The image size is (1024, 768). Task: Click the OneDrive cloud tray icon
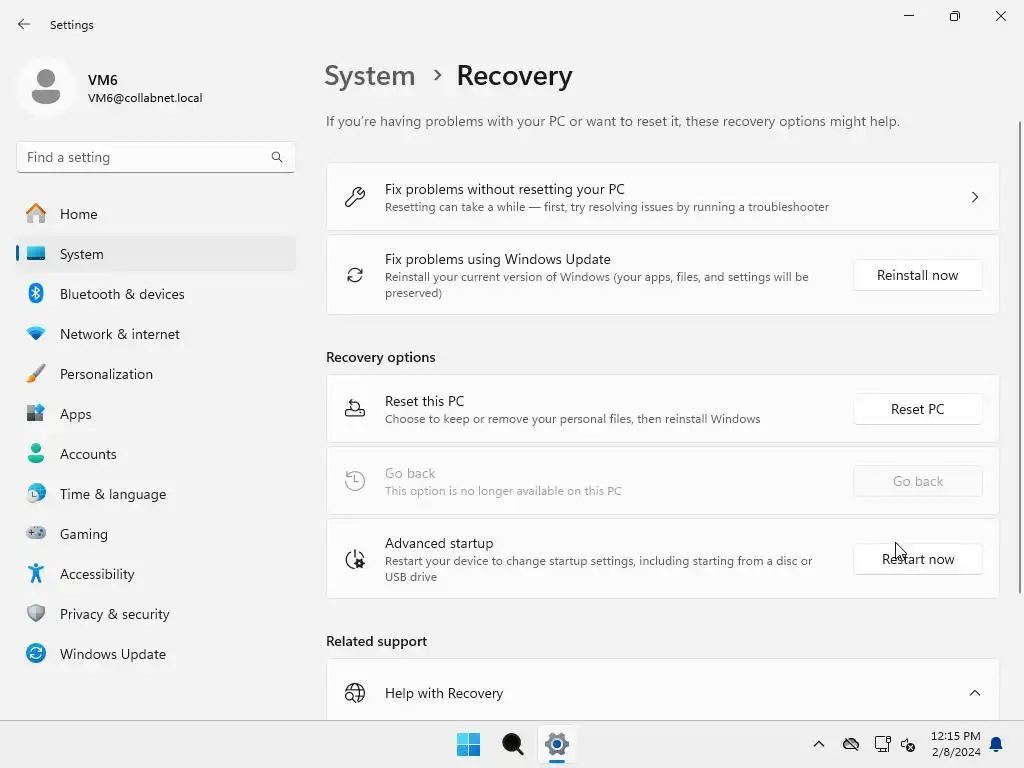851,744
